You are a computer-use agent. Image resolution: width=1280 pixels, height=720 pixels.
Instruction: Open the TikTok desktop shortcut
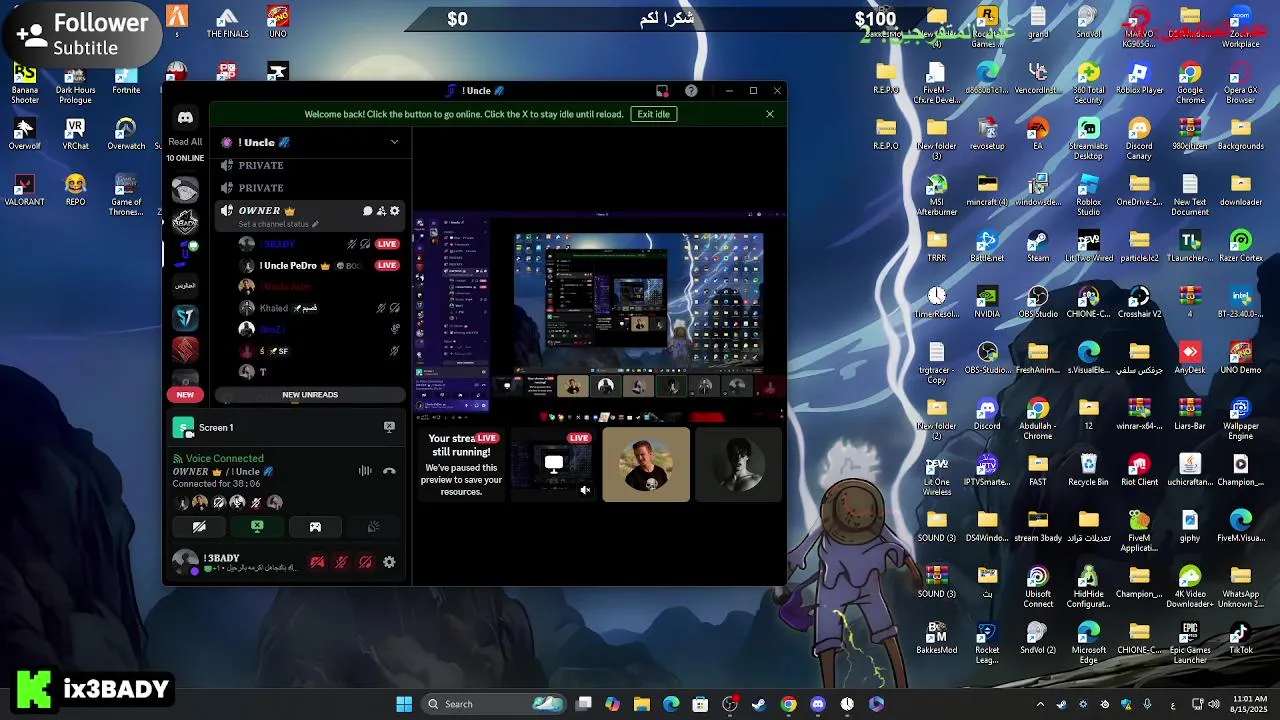tap(1241, 638)
